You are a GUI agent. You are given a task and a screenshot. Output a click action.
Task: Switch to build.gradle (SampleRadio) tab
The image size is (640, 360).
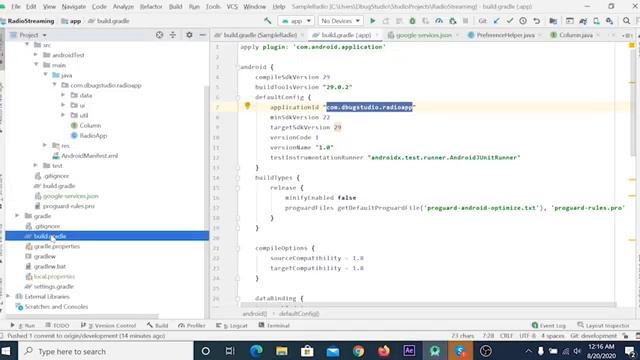coord(260,35)
